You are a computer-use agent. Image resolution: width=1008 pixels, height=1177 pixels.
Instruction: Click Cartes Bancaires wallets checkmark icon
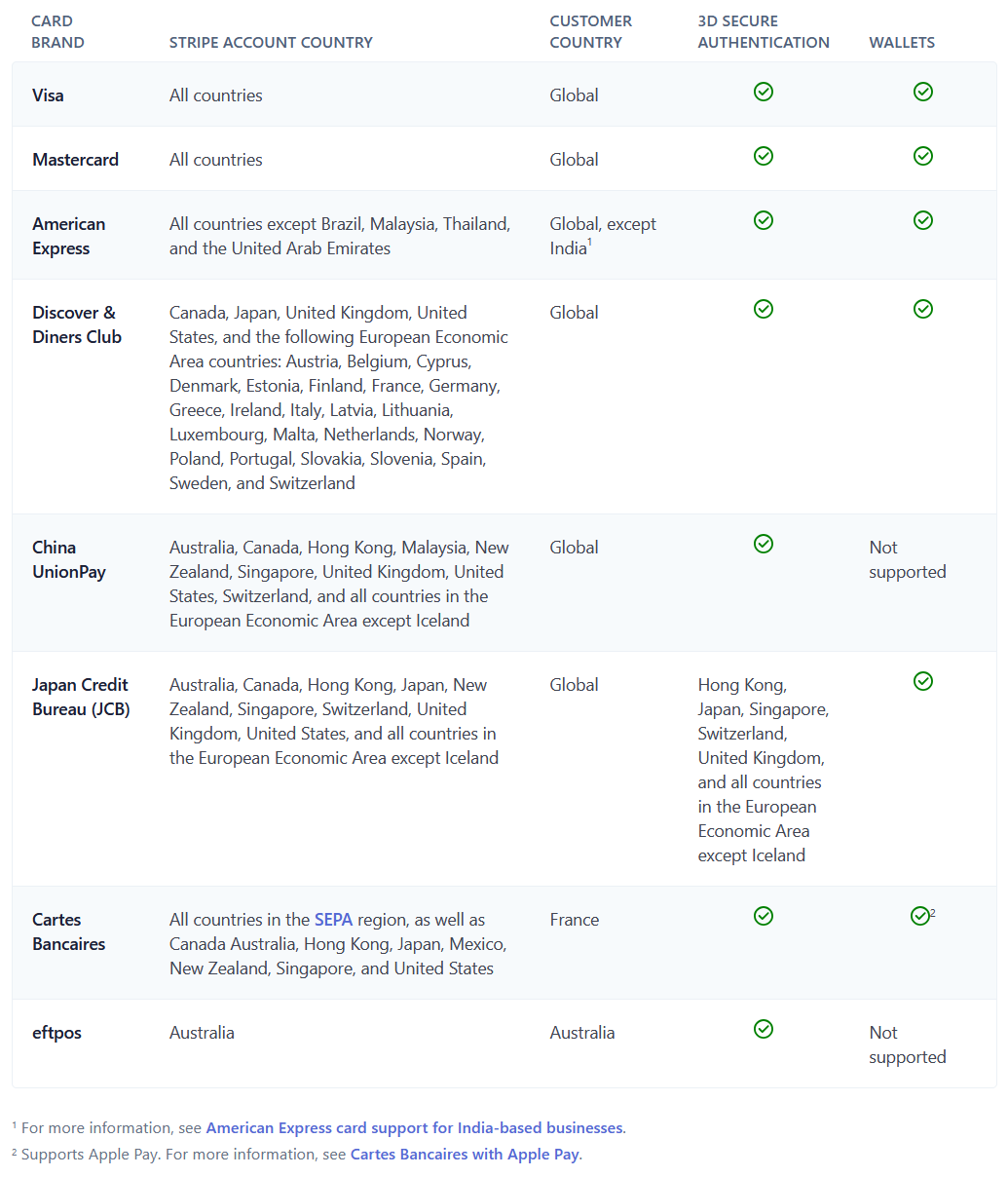pos(919,916)
